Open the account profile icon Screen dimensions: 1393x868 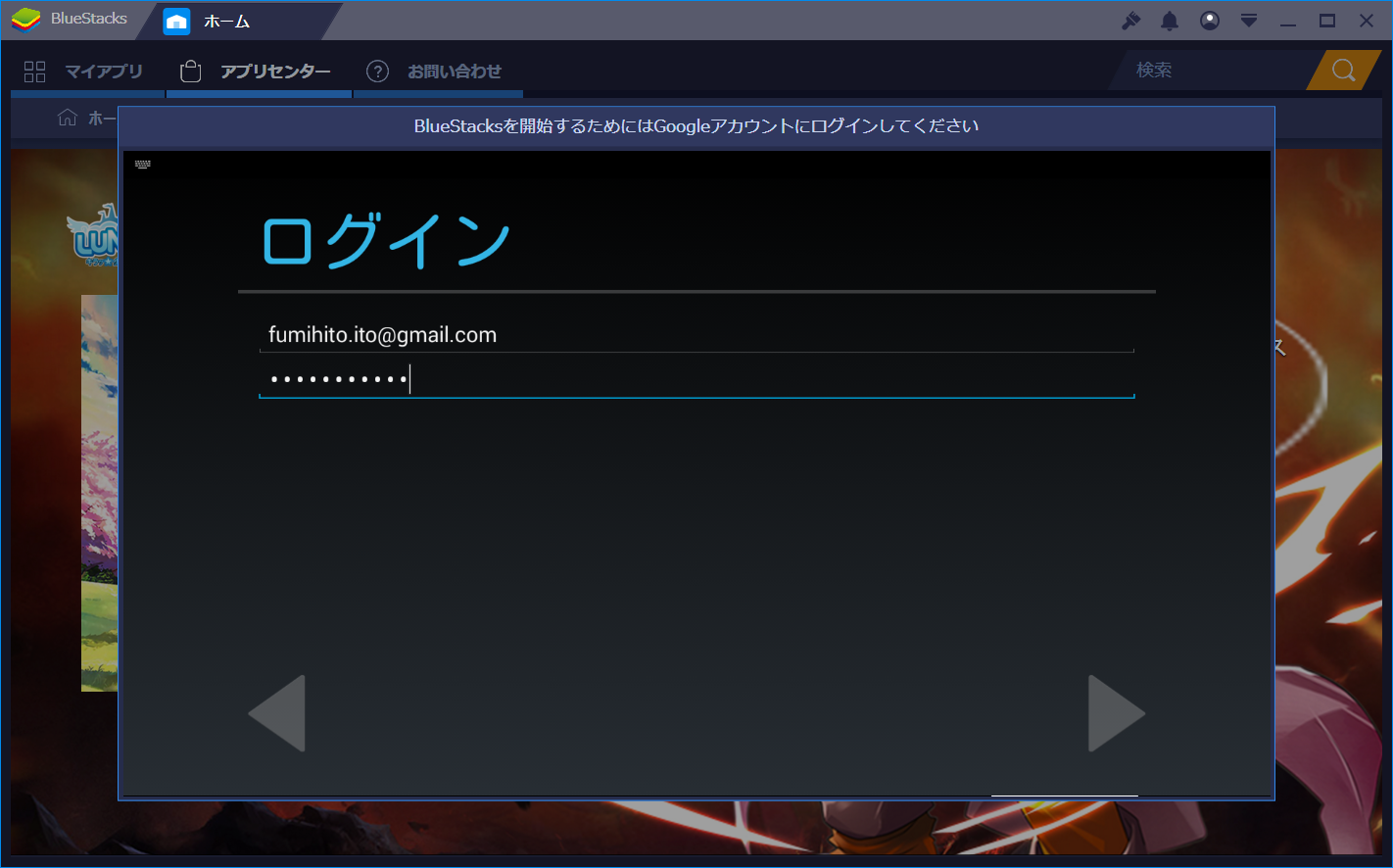1210,21
